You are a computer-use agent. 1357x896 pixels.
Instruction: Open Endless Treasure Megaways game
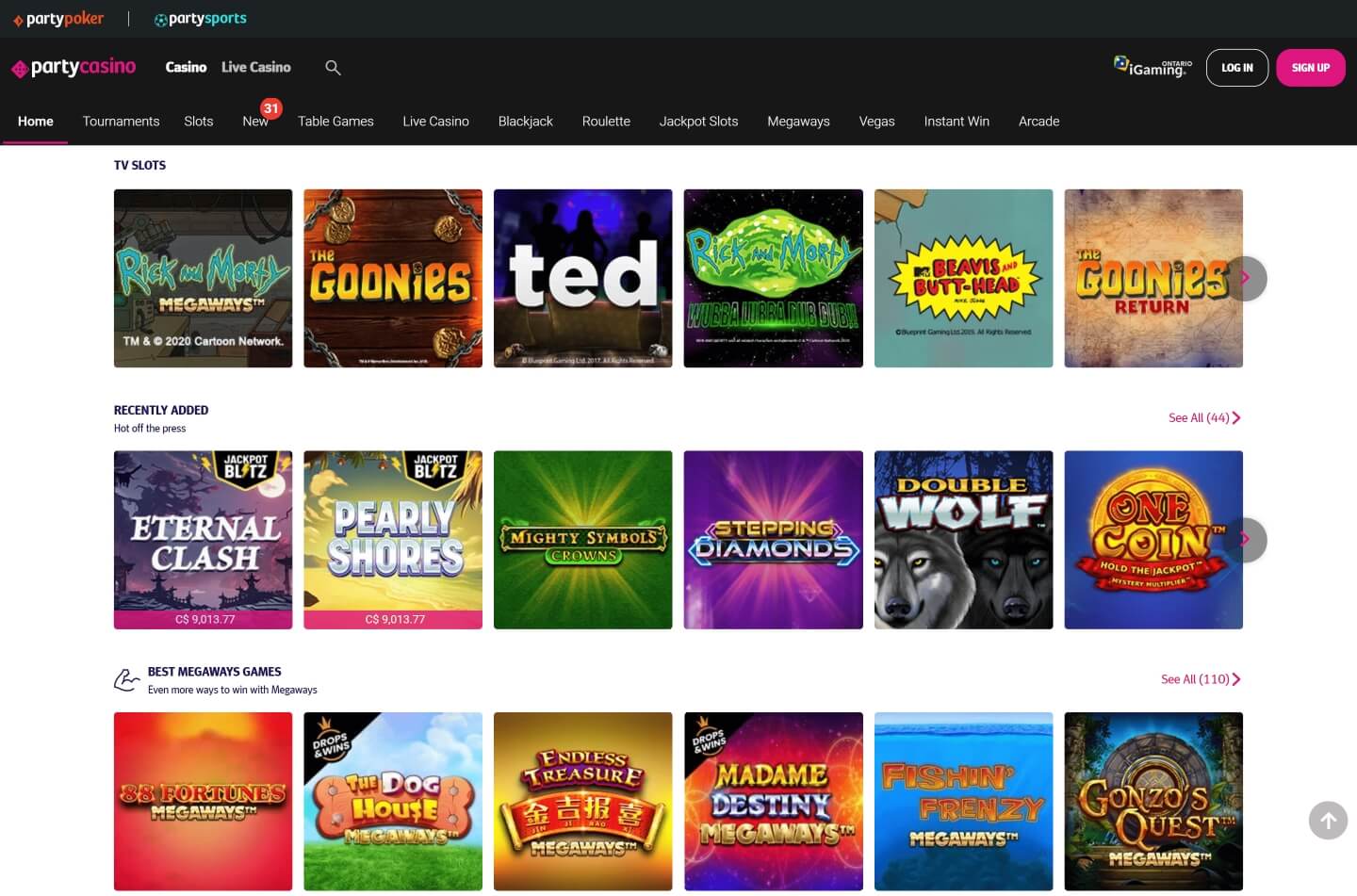[x=583, y=801]
